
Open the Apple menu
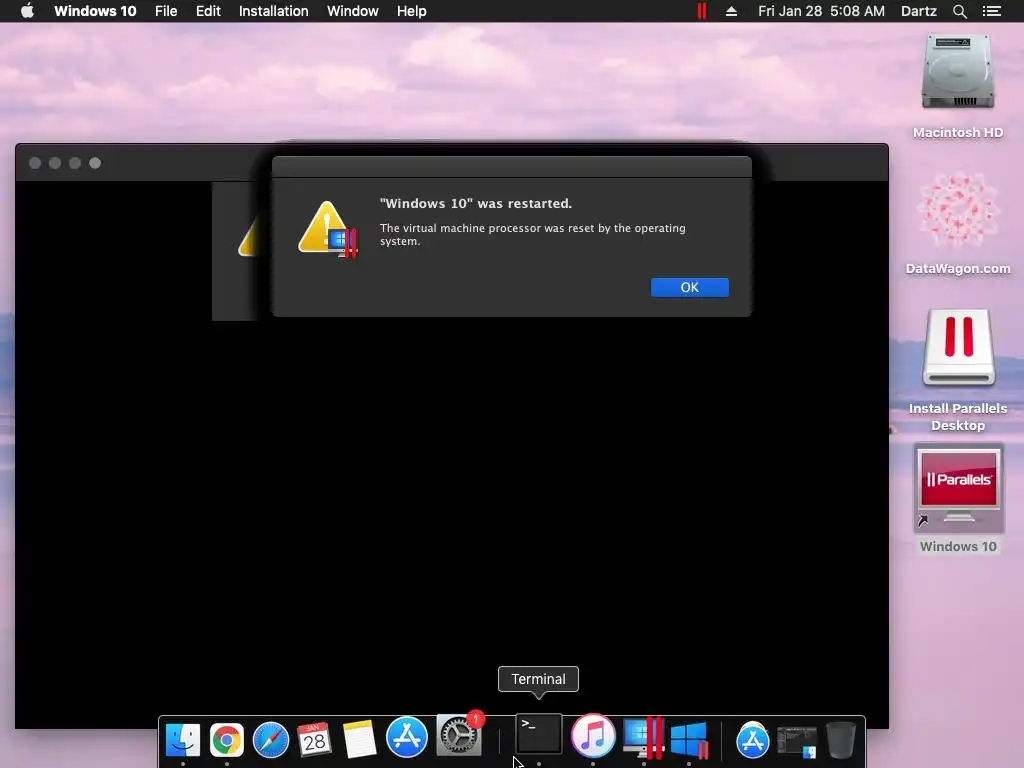pyautogui.click(x=27, y=11)
